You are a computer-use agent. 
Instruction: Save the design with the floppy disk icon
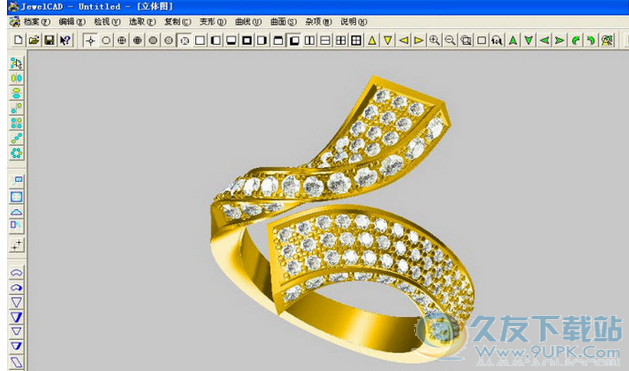(49, 40)
